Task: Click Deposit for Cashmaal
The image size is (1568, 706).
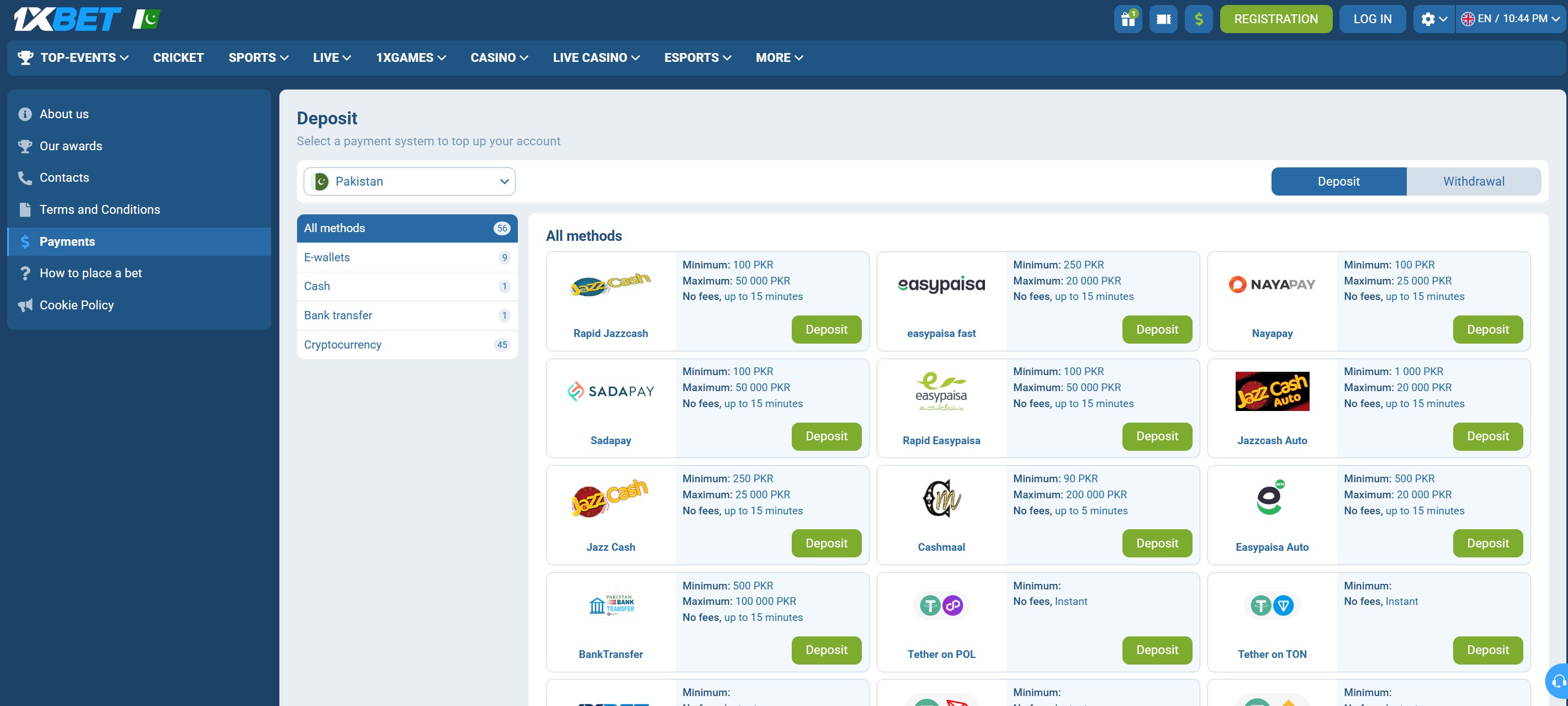Action: click(x=1157, y=544)
